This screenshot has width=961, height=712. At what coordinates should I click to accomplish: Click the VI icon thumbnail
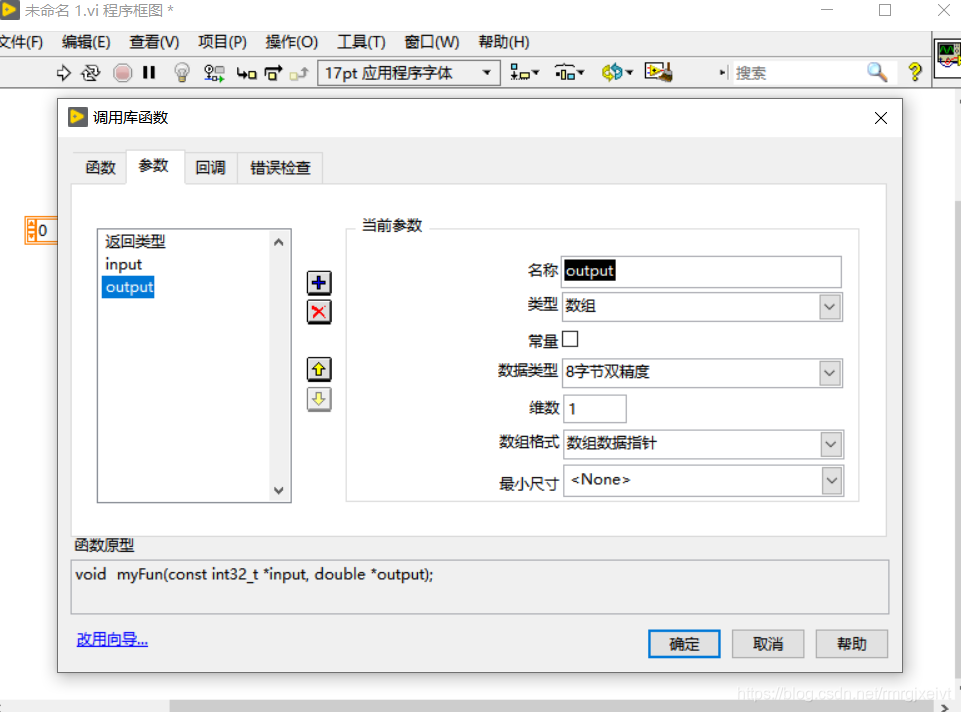(948, 58)
